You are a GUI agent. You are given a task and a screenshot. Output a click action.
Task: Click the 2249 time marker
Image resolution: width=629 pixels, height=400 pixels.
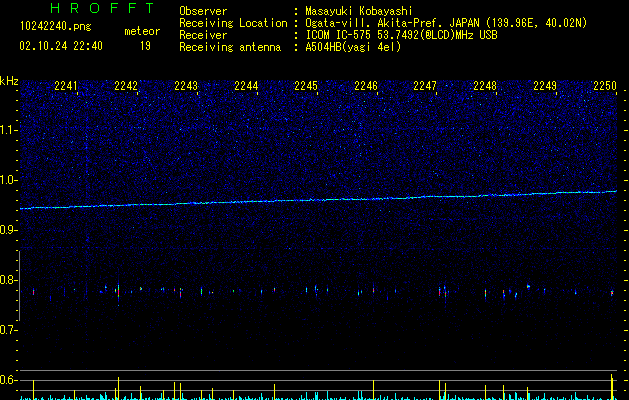point(545,86)
